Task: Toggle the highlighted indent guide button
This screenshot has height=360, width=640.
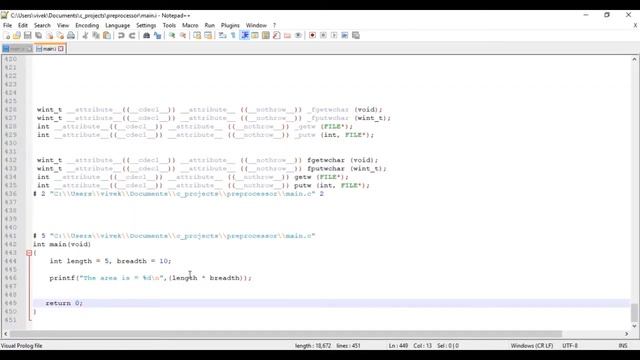Action: (x=244, y=36)
